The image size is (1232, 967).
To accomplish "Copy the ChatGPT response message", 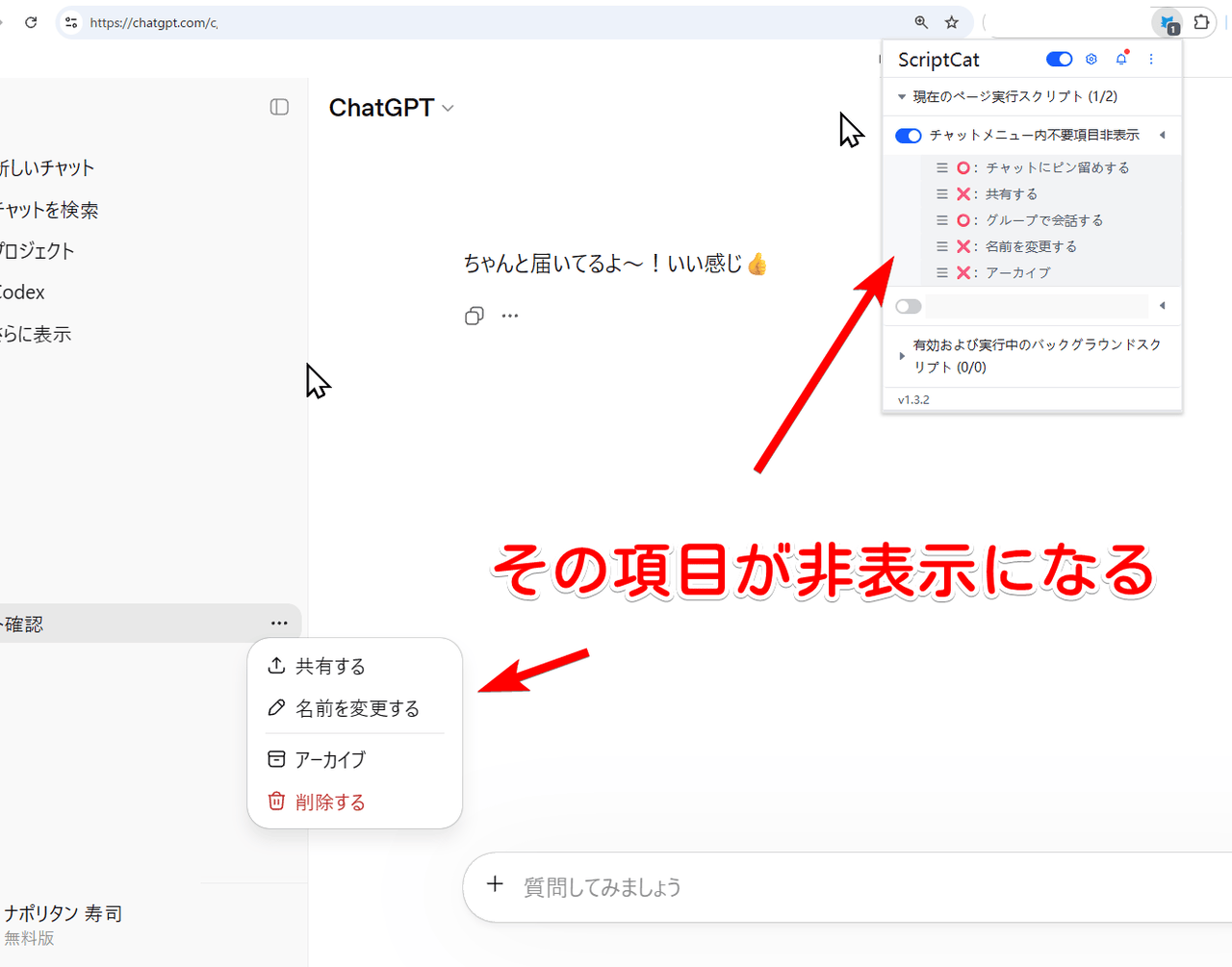I will coord(474,316).
